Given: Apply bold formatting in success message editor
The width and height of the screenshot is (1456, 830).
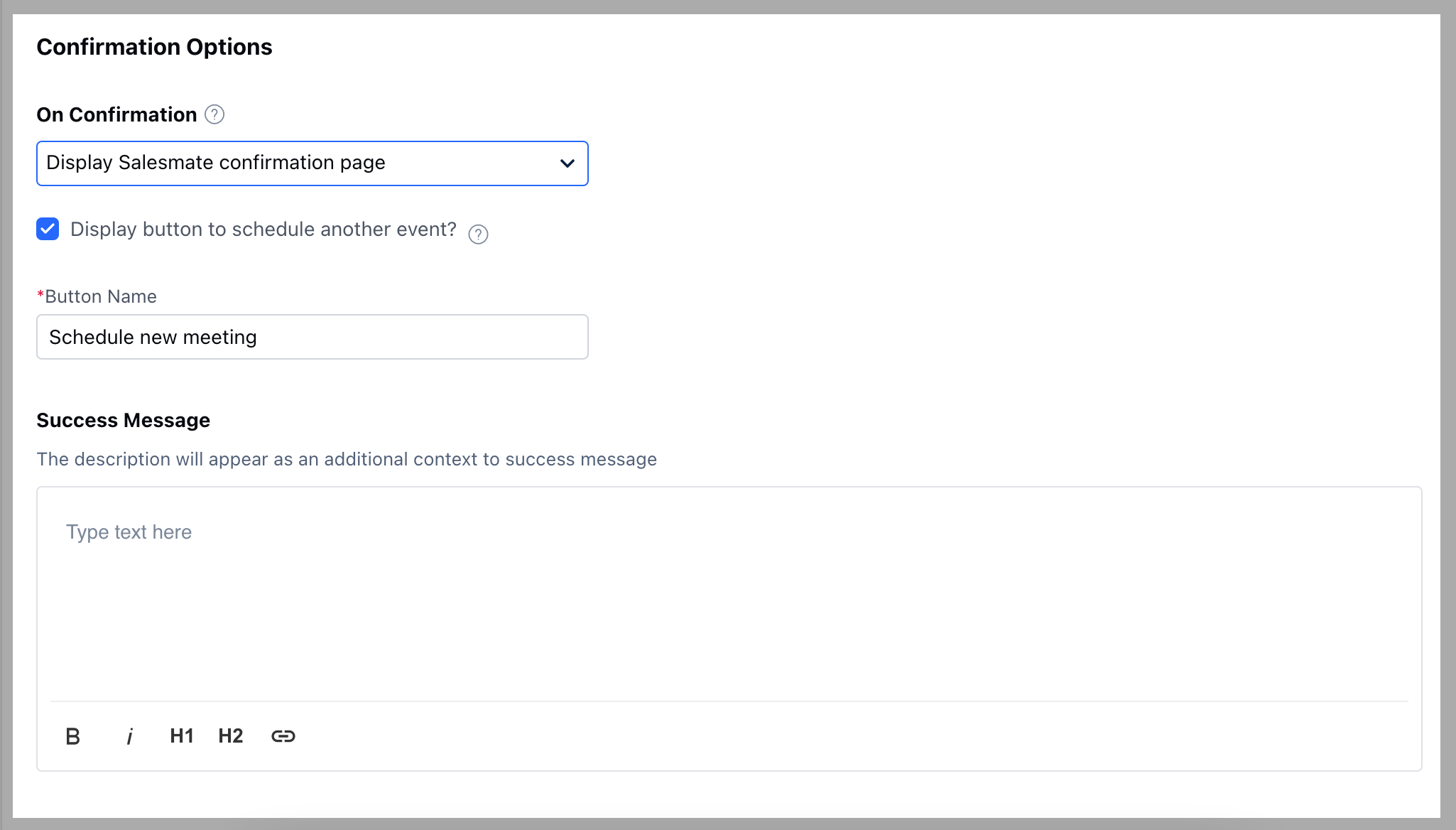Looking at the screenshot, I should tap(72, 736).
